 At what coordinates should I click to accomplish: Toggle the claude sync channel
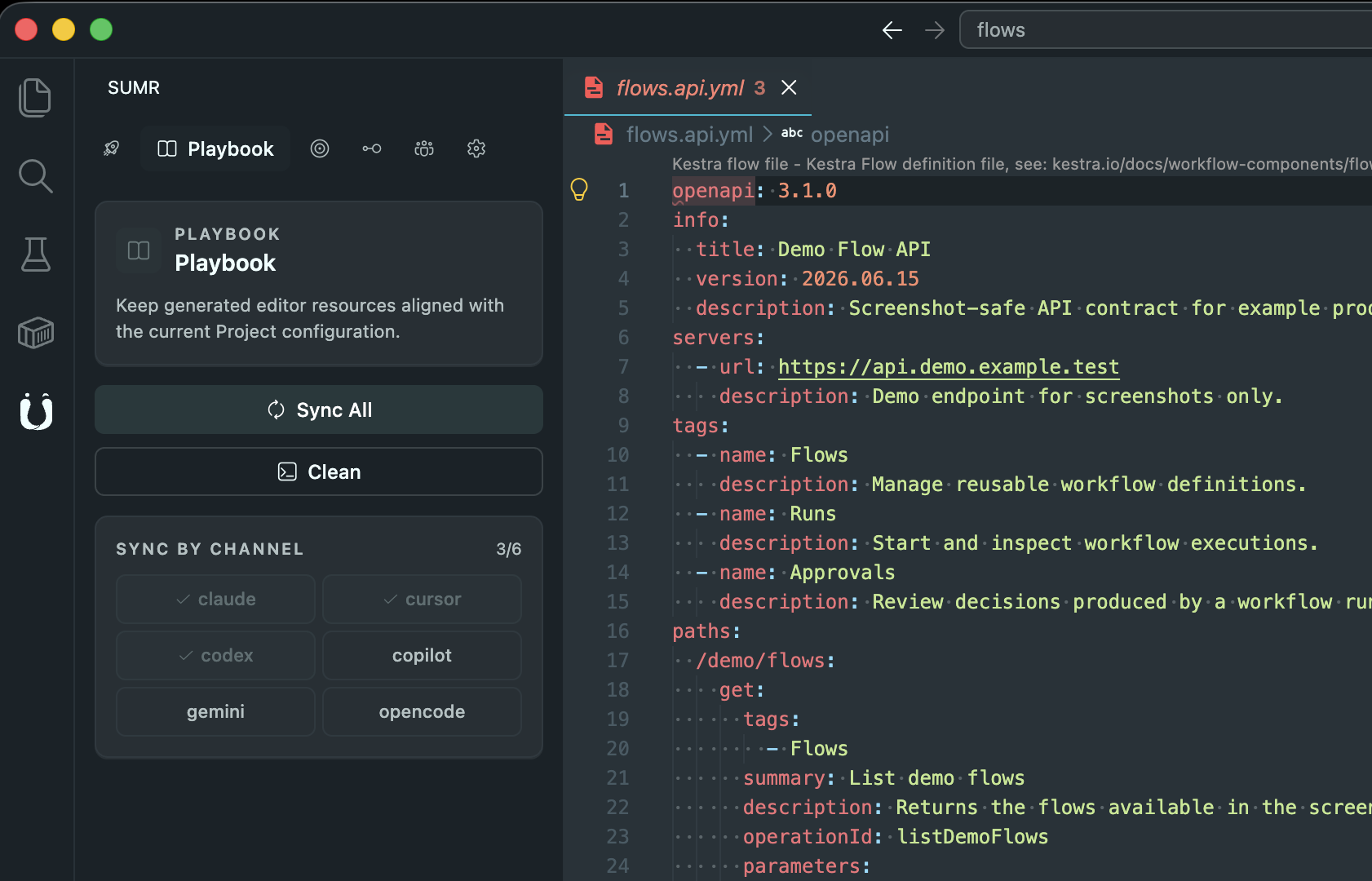point(215,599)
